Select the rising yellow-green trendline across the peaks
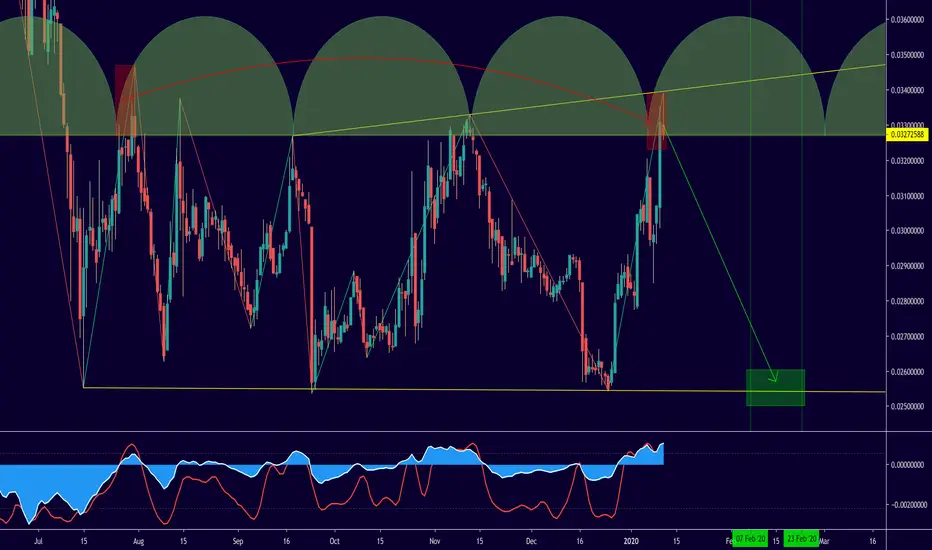932x550 pixels. (x=588, y=100)
